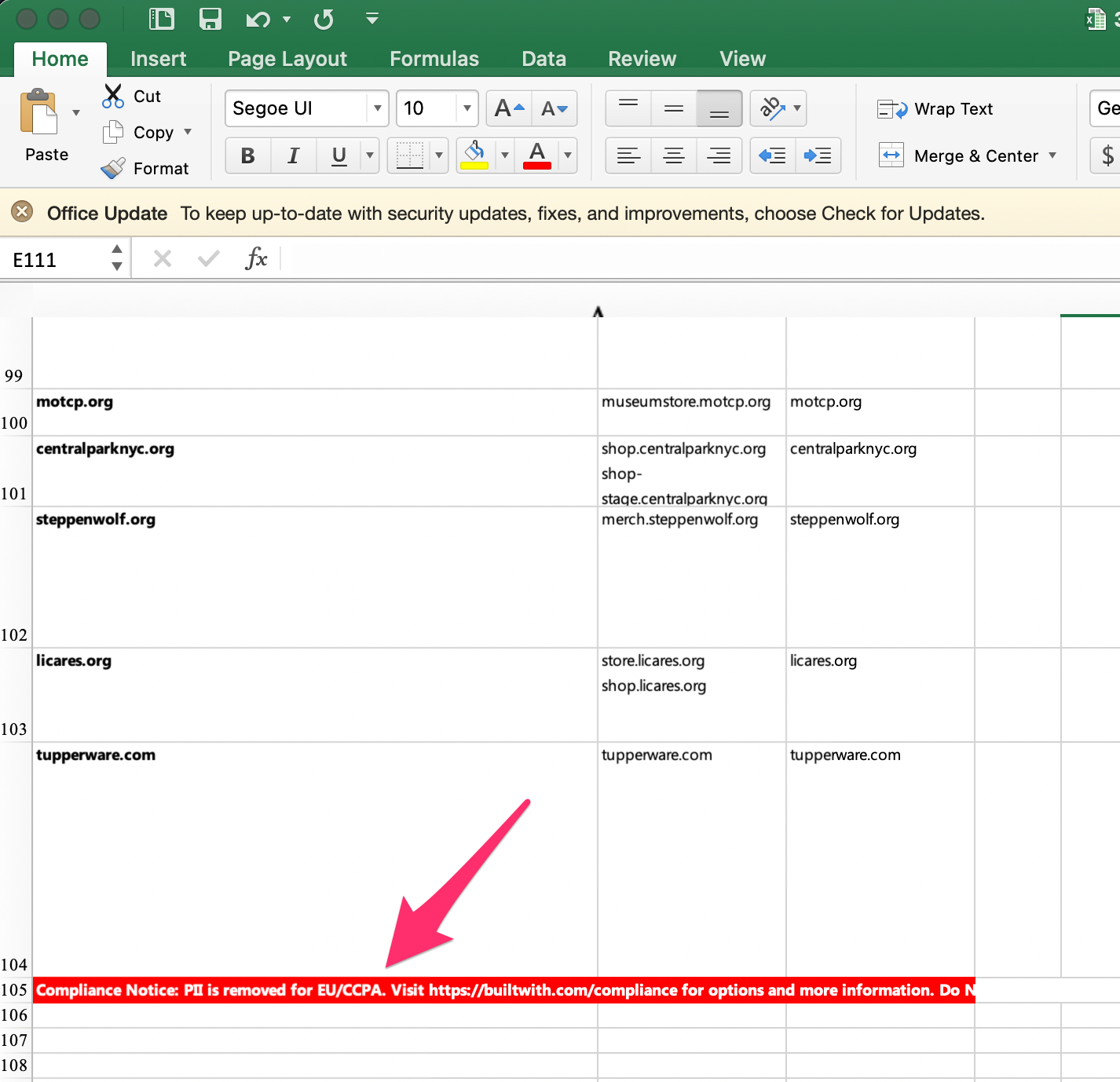This screenshot has width=1120, height=1082.
Task: Click the Insert Function fx icon
Action: point(256,258)
